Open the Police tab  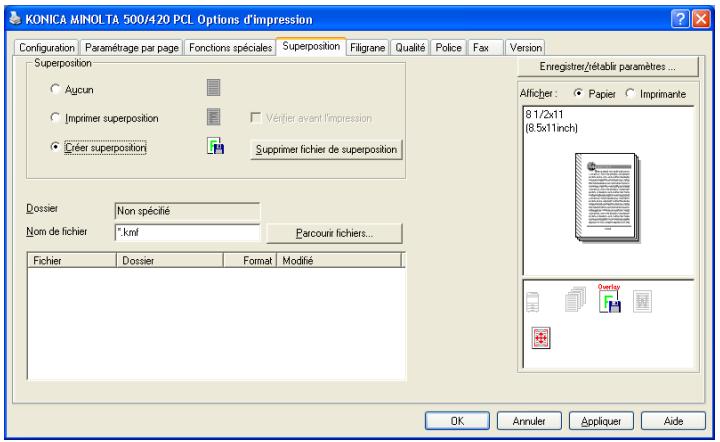(448, 48)
